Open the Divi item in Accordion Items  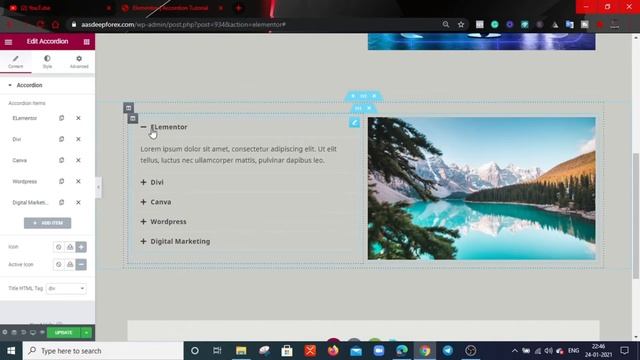coord(17,139)
